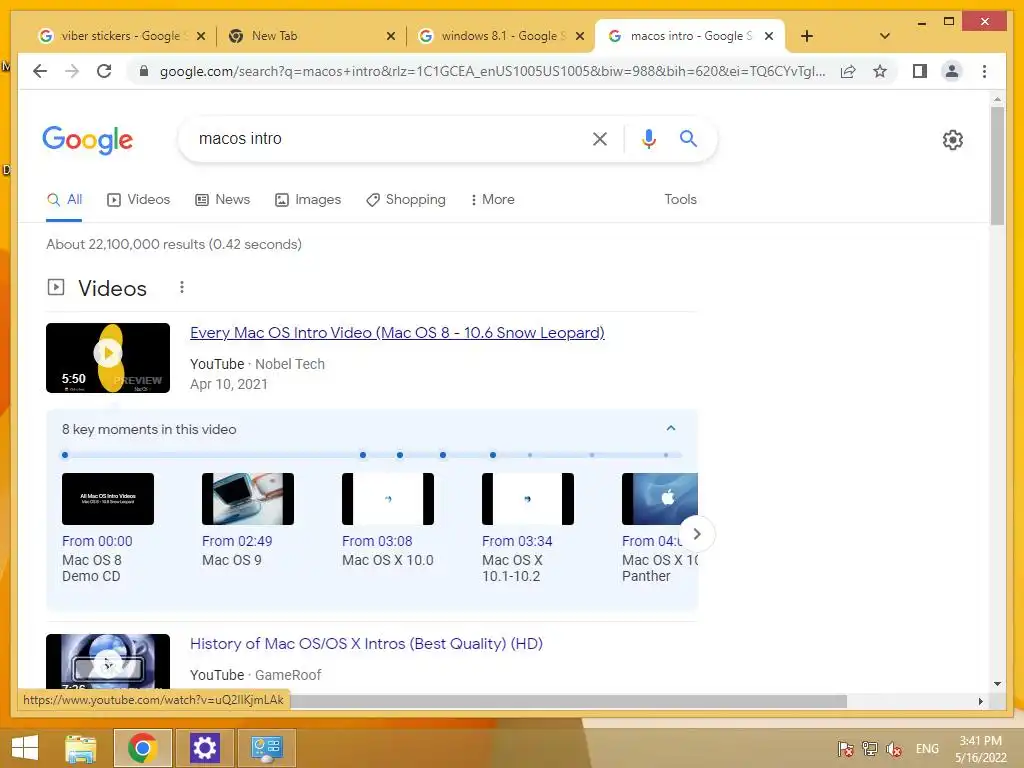Open the Chrome three-dot menu

pos(984,71)
